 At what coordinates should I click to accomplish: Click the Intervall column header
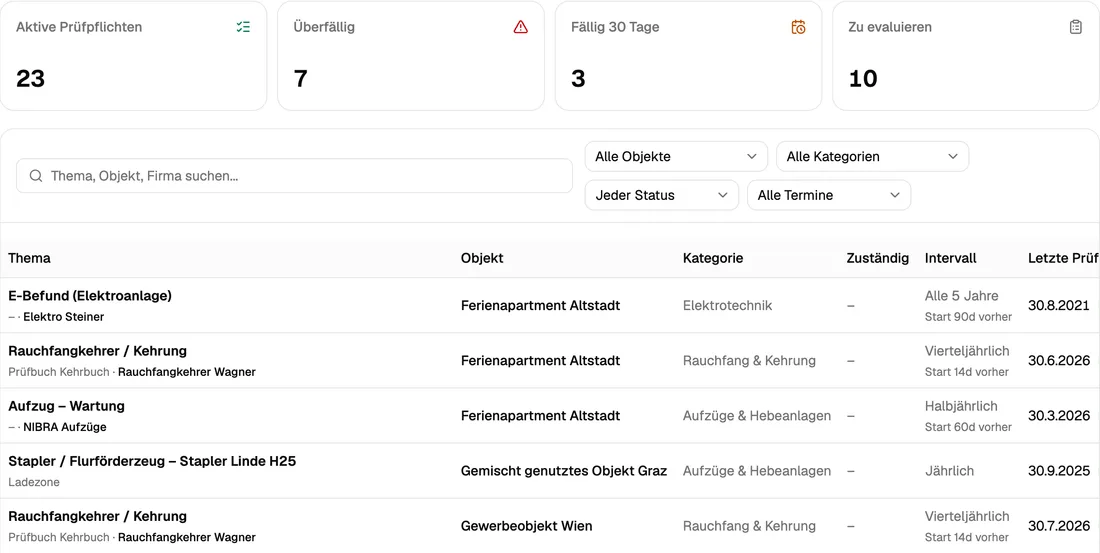point(951,258)
